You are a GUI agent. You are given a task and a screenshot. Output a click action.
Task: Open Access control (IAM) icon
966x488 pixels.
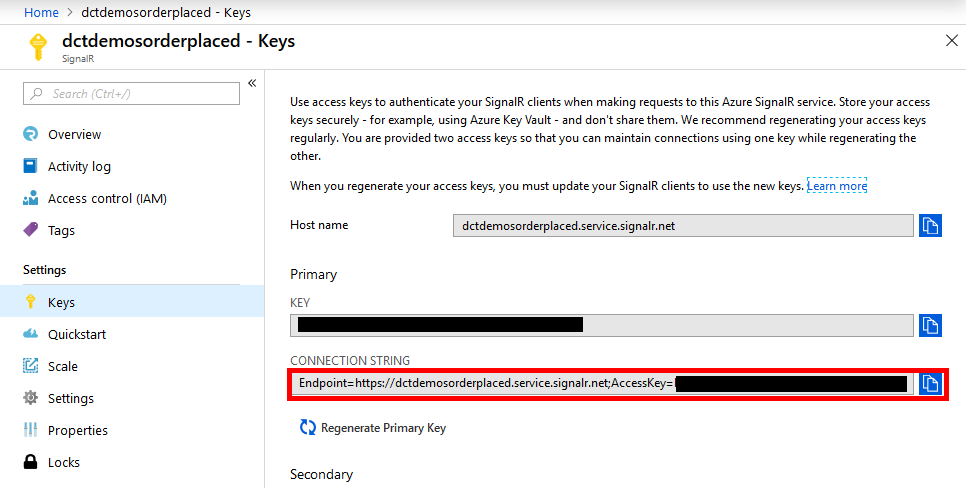[x=30, y=198]
